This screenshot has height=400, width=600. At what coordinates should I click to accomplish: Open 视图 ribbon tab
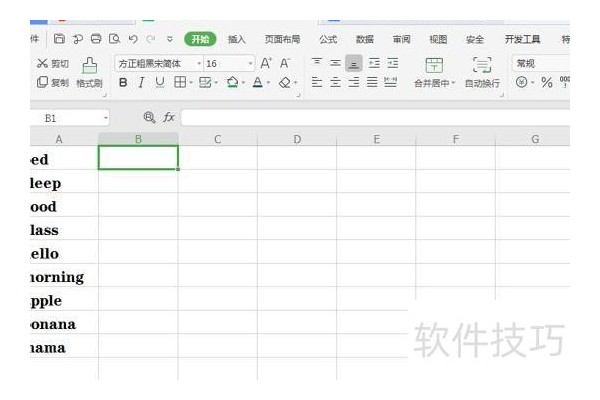[x=438, y=39]
